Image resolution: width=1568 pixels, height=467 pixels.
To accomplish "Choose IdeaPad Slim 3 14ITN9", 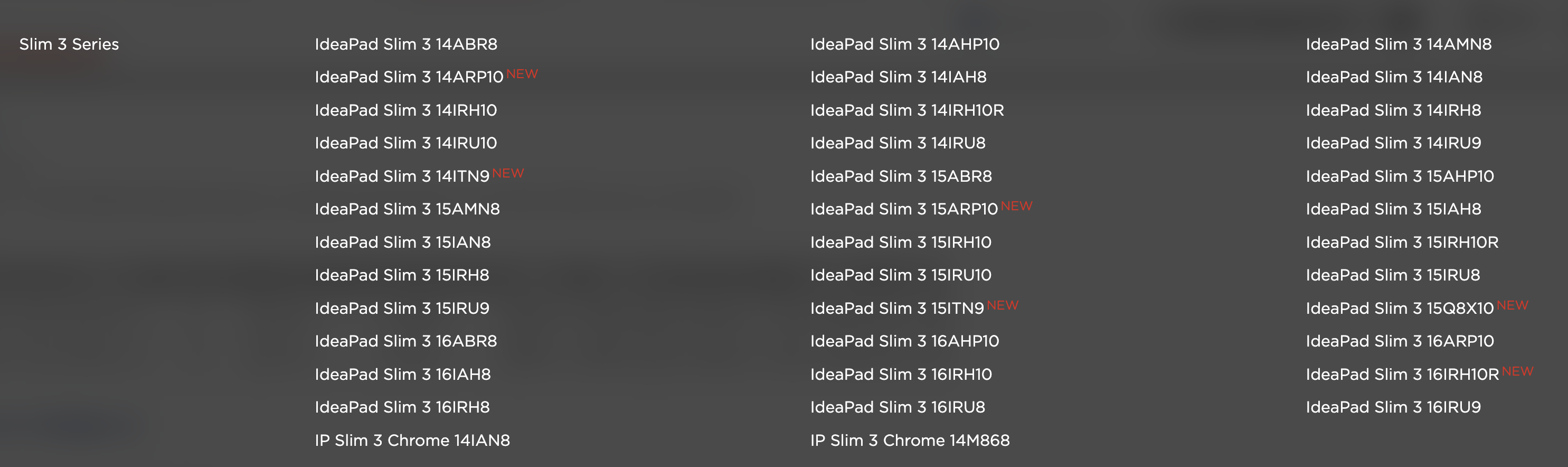I will (x=402, y=176).
